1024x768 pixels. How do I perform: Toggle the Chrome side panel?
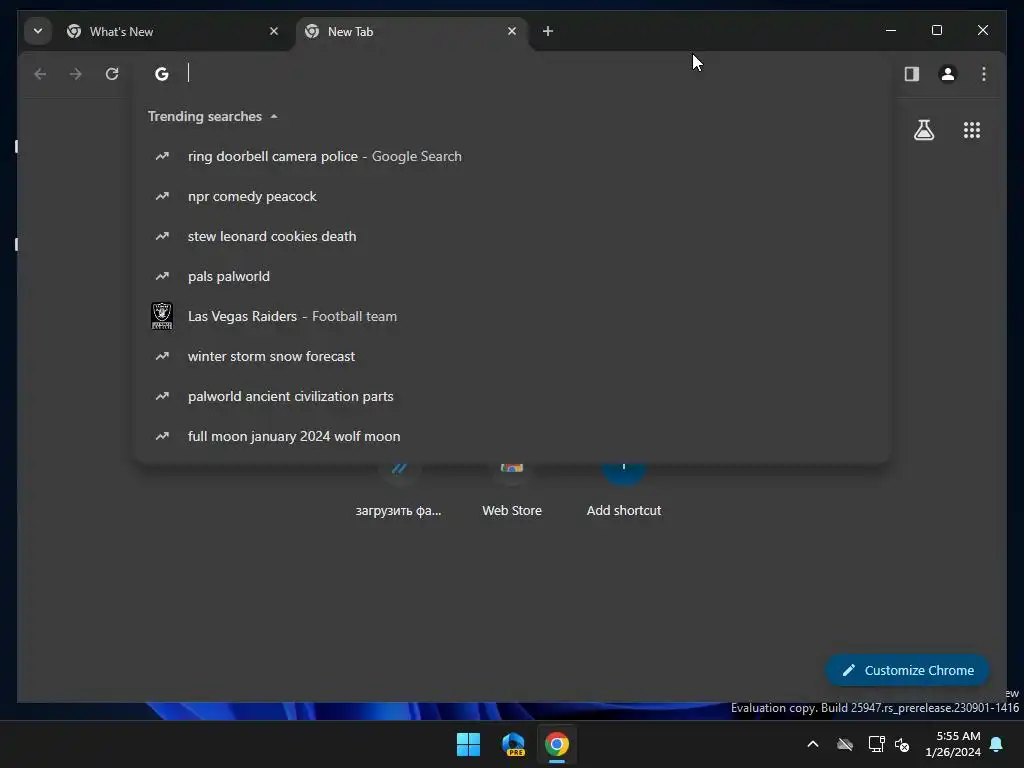tap(912, 74)
